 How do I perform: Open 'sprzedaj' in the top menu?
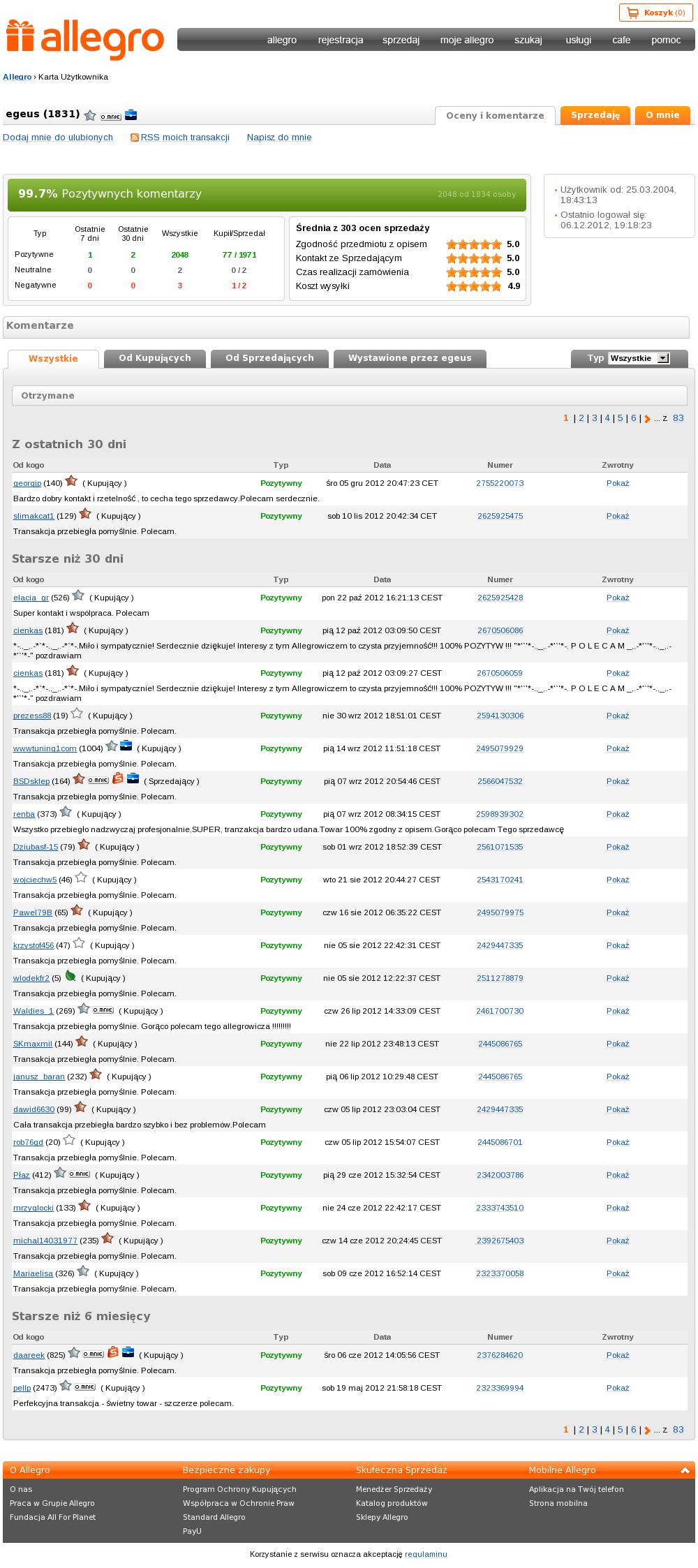click(x=401, y=40)
